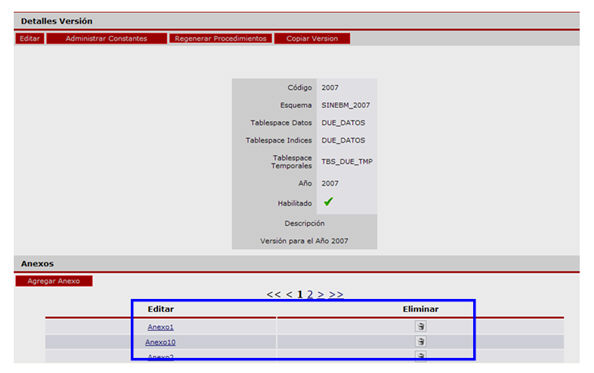Screen dimensions: 594x373
Task: Click Copiar Version button
Action: click(x=312, y=39)
